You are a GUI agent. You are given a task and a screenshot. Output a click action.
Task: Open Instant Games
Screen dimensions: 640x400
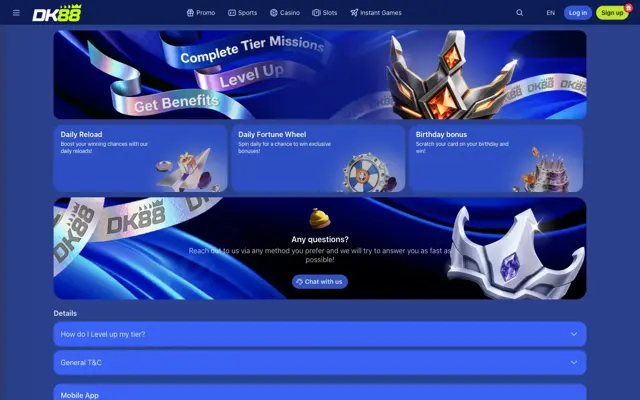[376, 13]
